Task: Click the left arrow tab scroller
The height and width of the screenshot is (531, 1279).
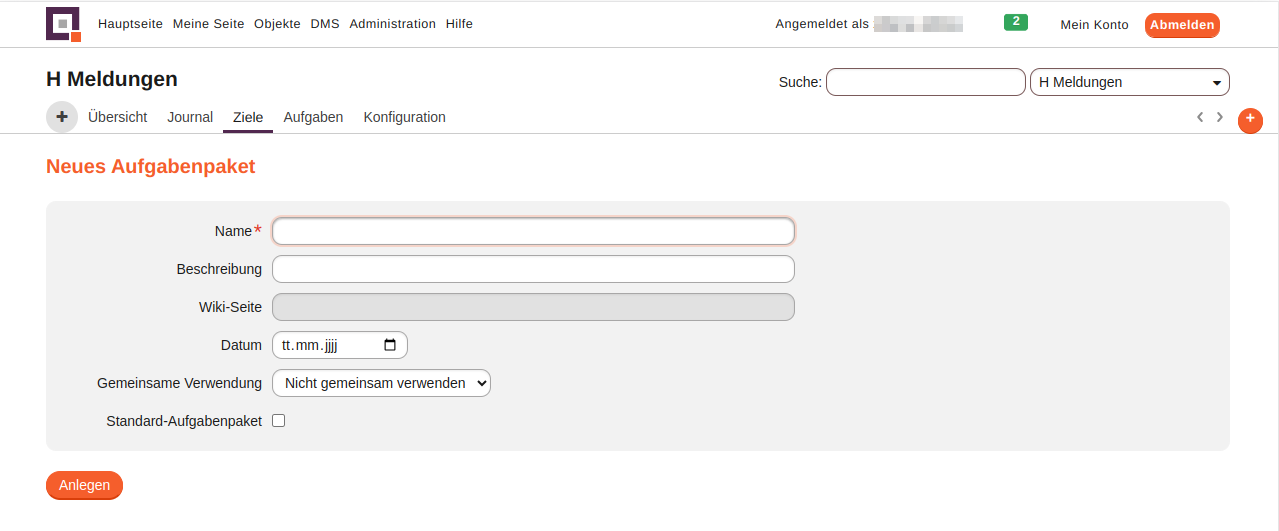Action: pos(1200,117)
